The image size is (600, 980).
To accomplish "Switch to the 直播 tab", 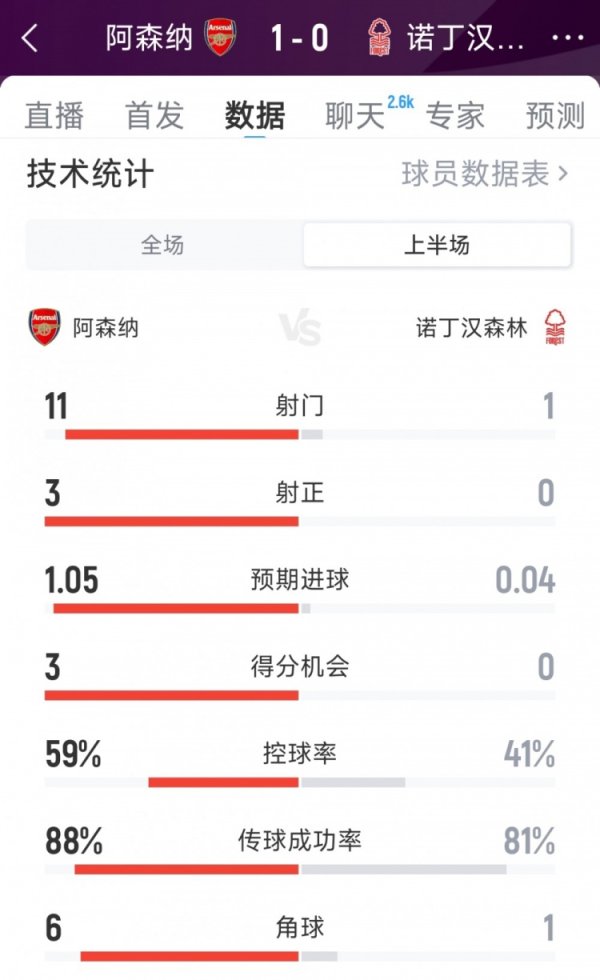I will pyautogui.click(x=54, y=116).
